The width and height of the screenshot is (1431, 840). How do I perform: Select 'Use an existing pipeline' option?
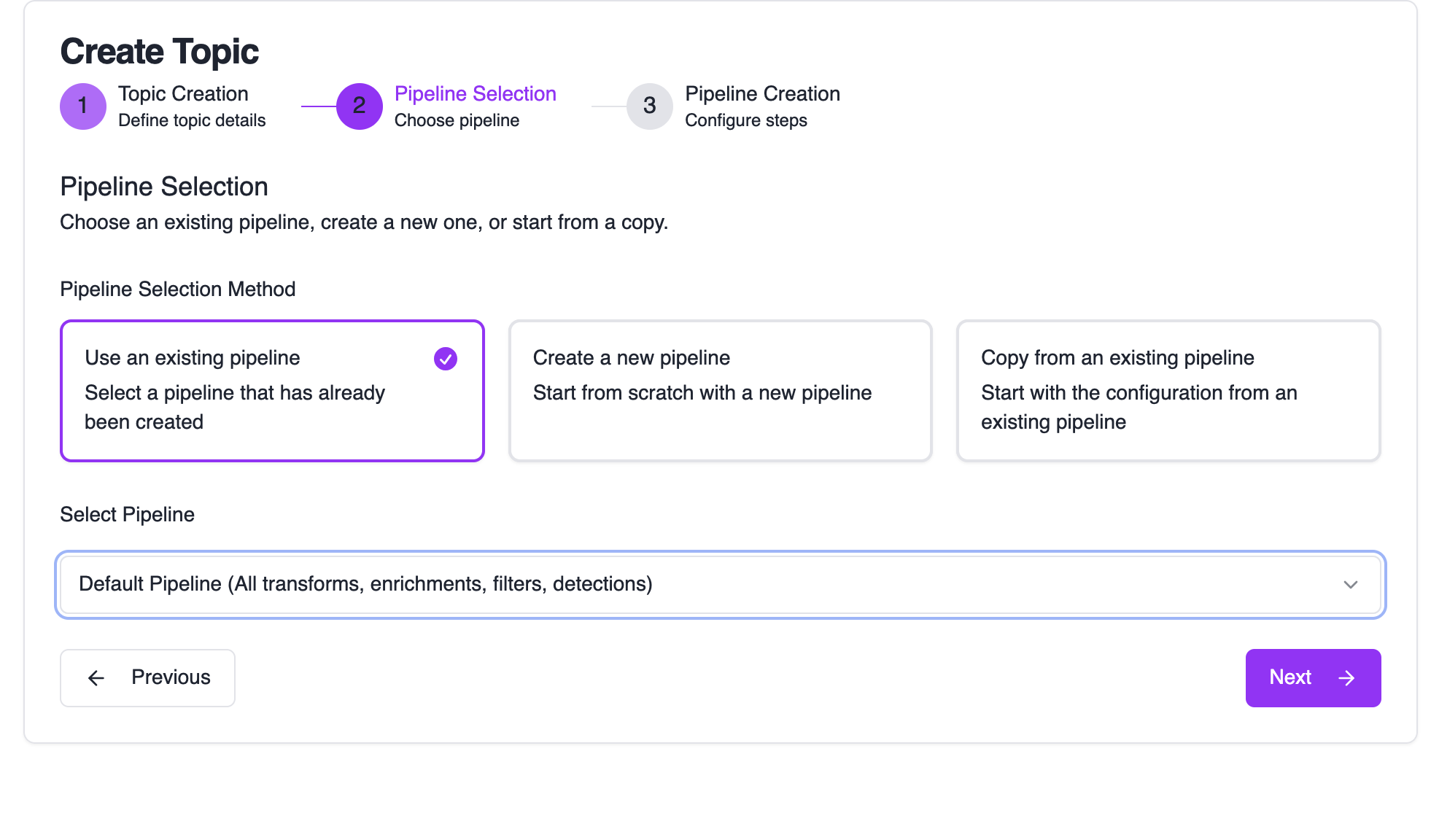[x=272, y=390]
